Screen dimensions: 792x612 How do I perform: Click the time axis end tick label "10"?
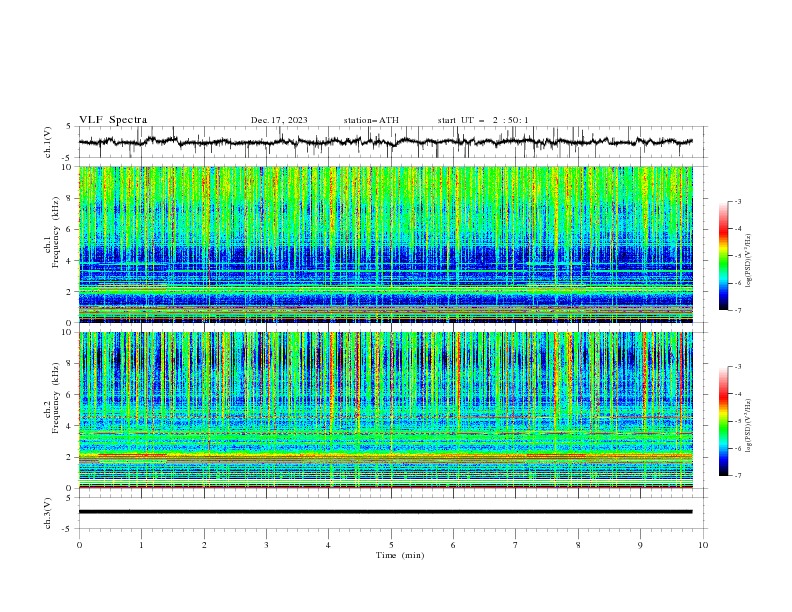pyautogui.click(x=703, y=545)
